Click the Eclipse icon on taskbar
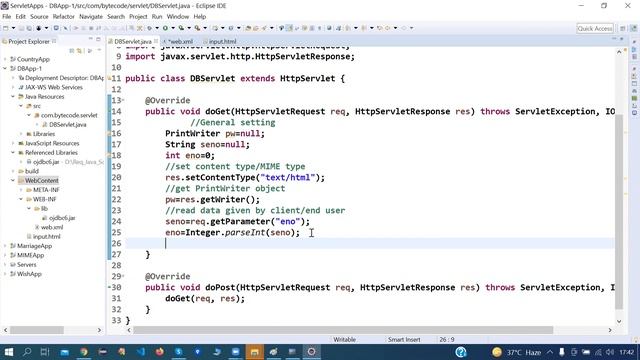The height and width of the screenshot is (360, 640). pos(311,352)
